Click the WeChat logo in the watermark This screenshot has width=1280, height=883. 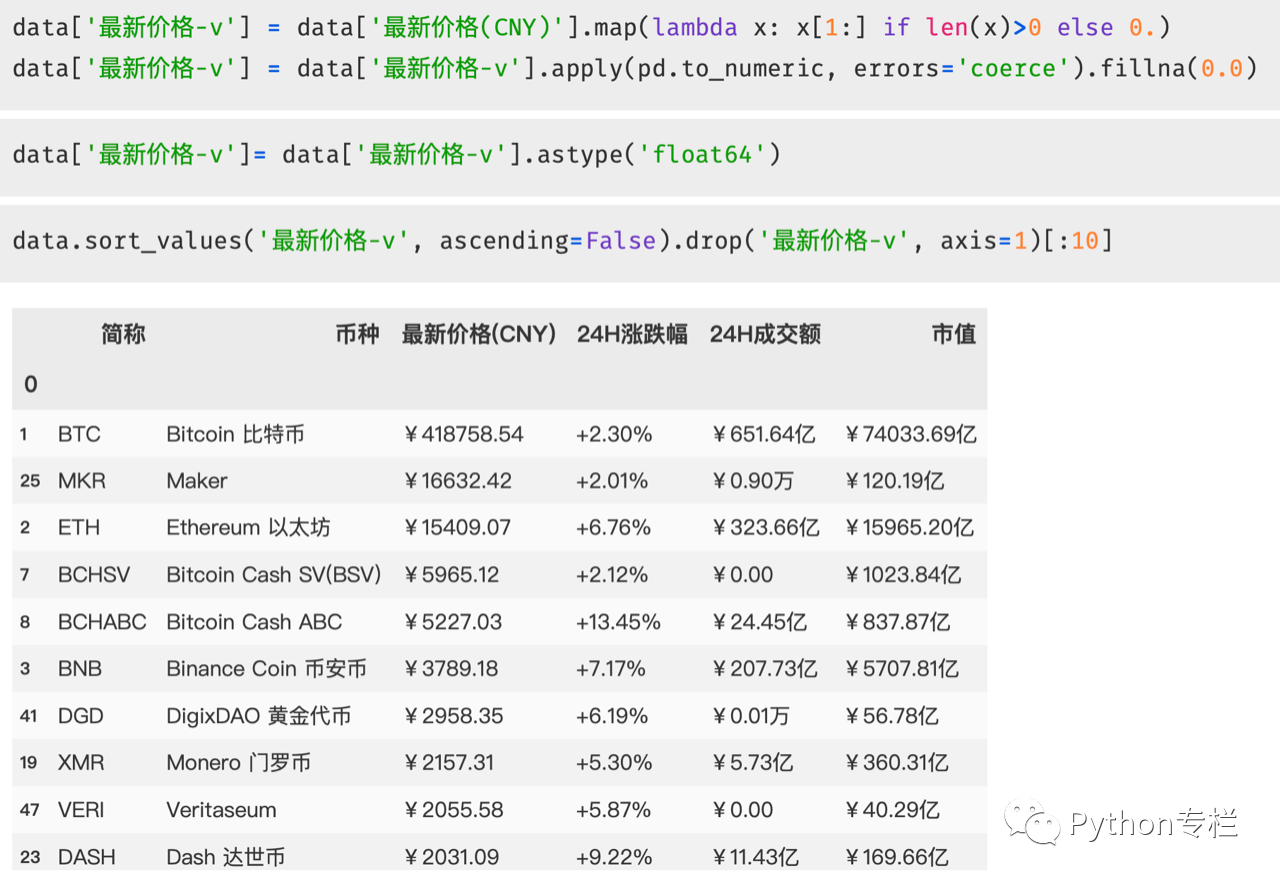(1033, 823)
